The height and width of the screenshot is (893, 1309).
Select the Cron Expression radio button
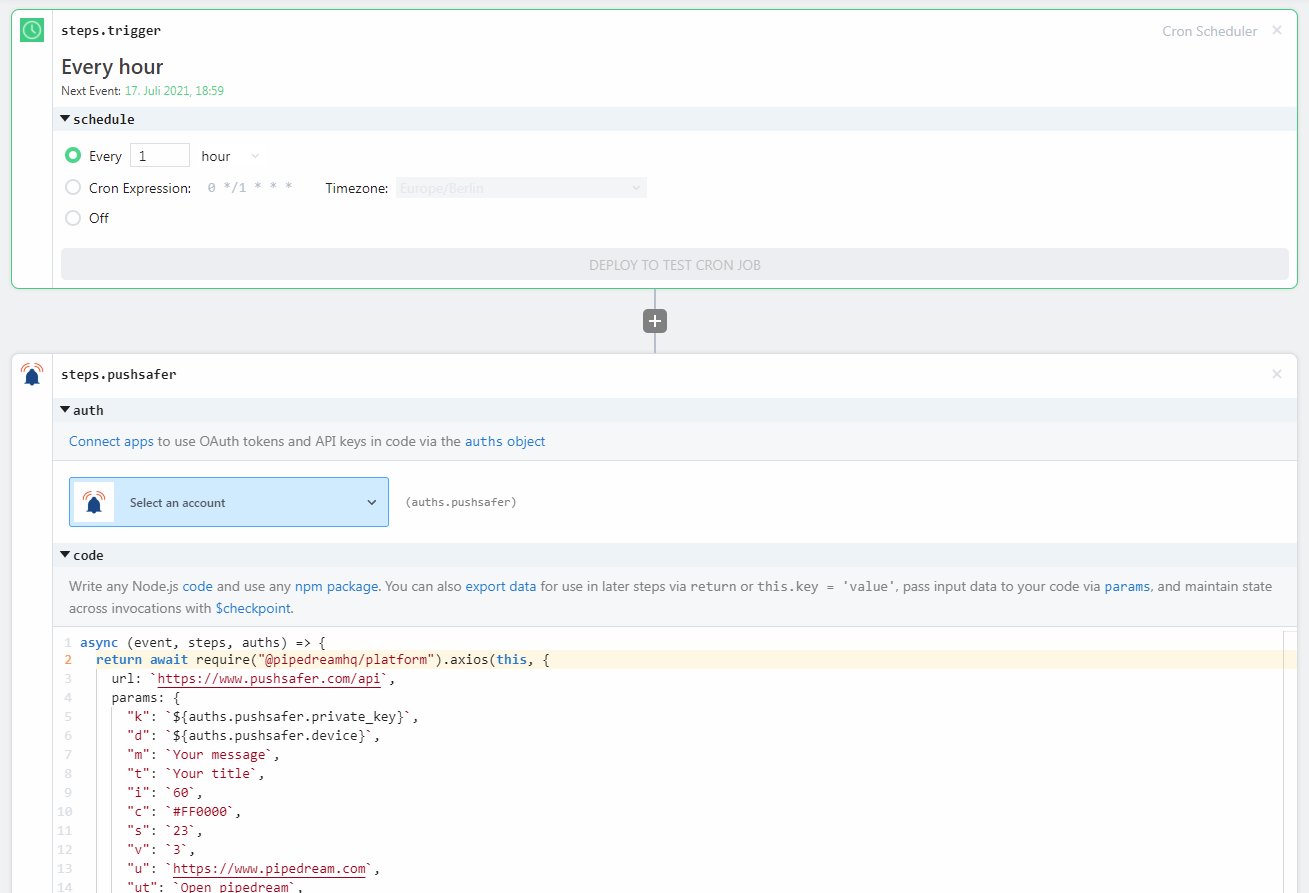click(x=72, y=187)
